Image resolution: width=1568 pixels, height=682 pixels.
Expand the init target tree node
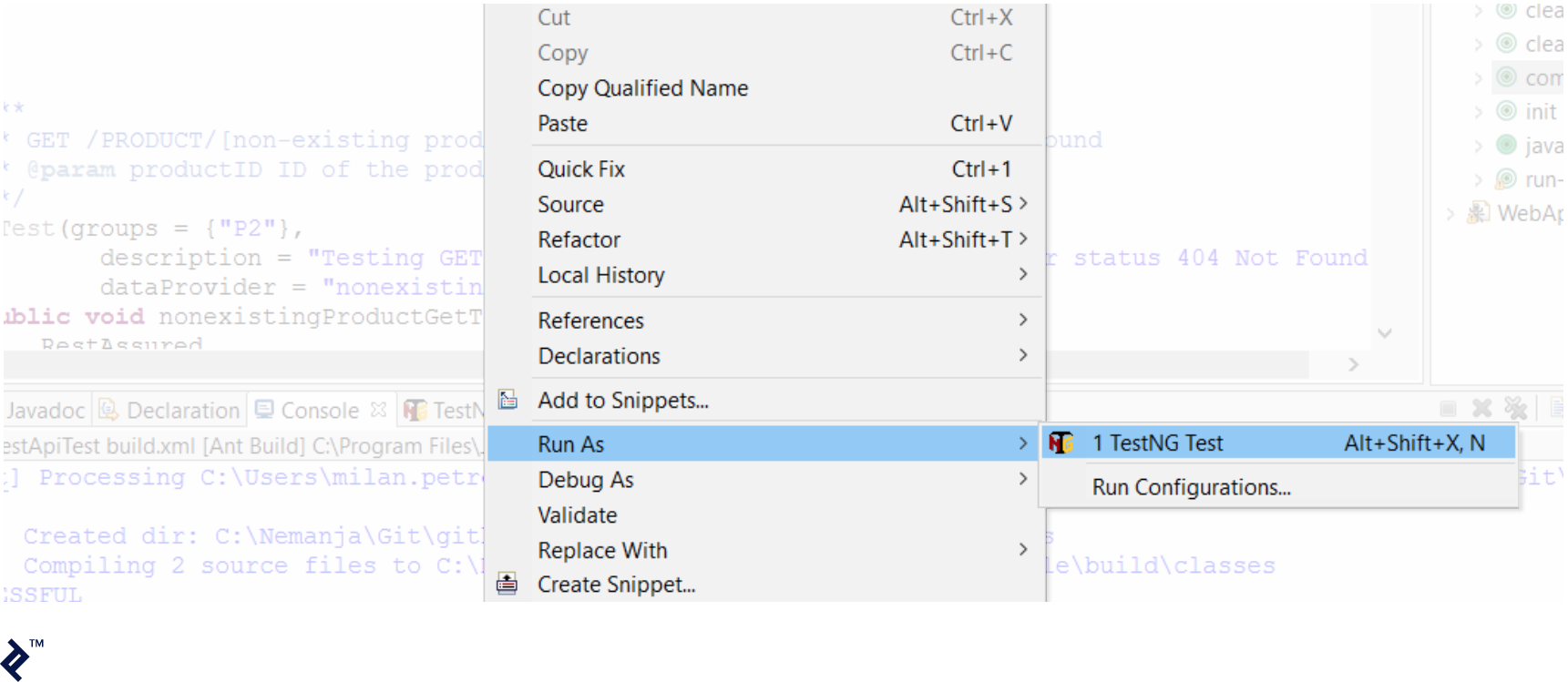(1479, 112)
